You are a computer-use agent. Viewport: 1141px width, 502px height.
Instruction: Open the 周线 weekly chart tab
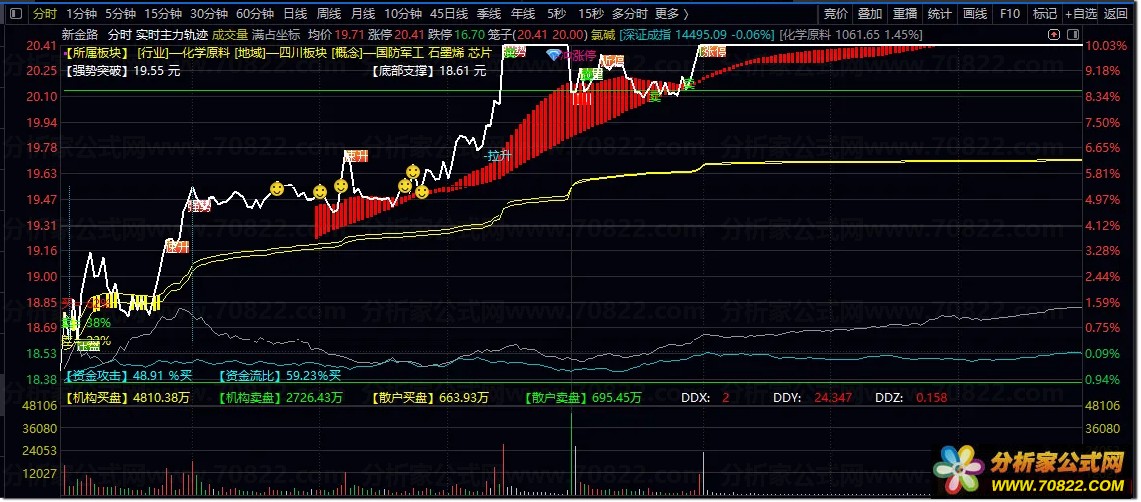coord(329,13)
